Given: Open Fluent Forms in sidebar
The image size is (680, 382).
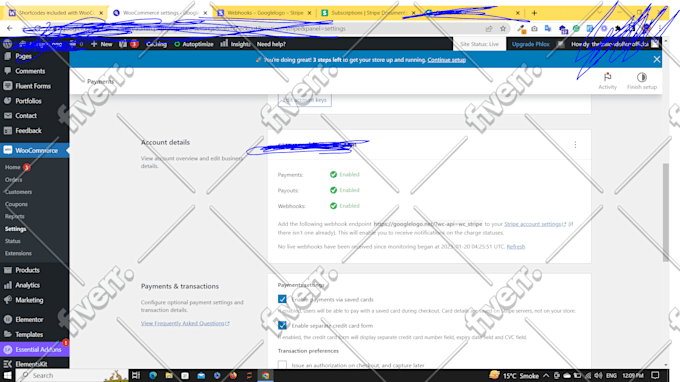Looking at the screenshot, I should (x=33, y=86).
